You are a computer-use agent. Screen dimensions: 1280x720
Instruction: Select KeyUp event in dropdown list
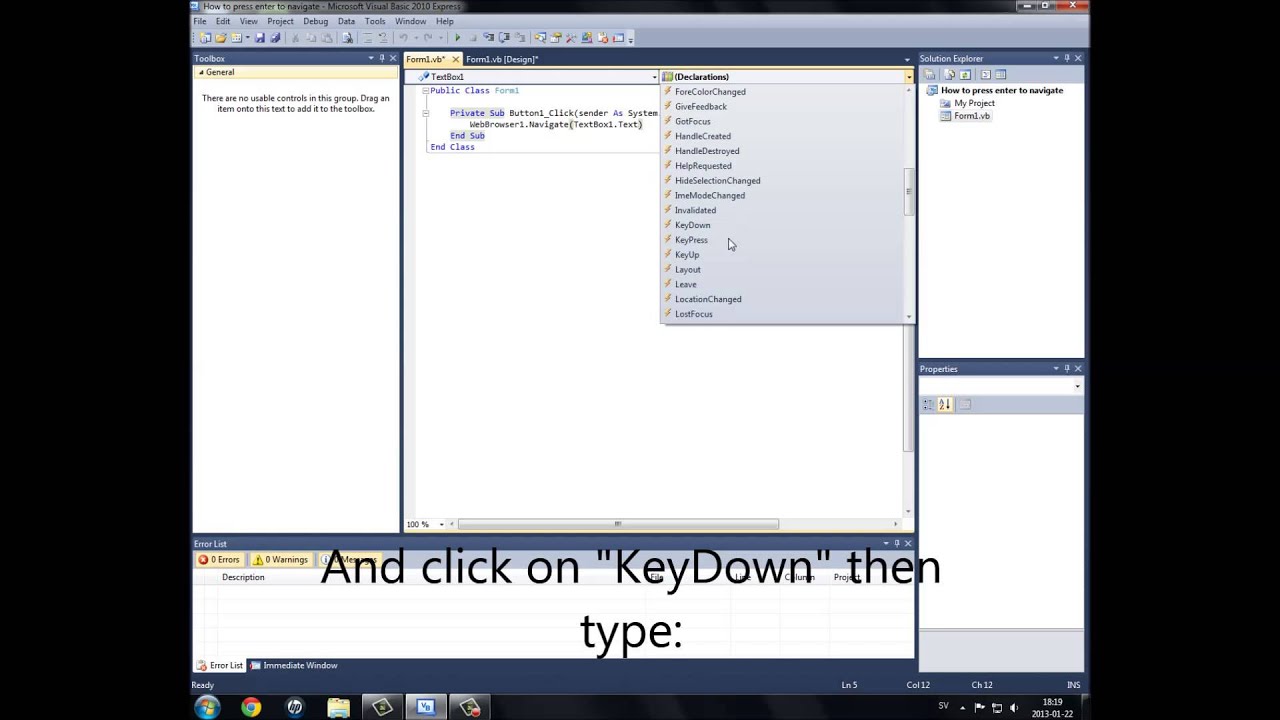686,255
